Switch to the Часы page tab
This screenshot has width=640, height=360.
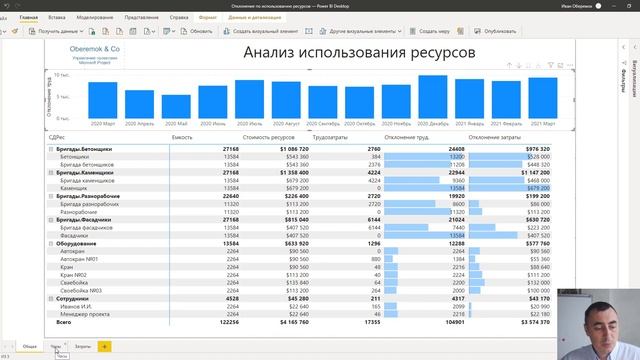click(x=56, y=347)
